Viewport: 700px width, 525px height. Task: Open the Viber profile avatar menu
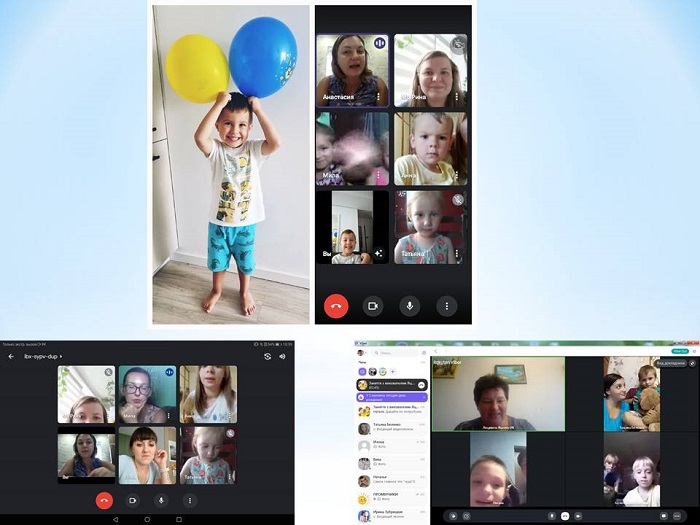(361, 353)
